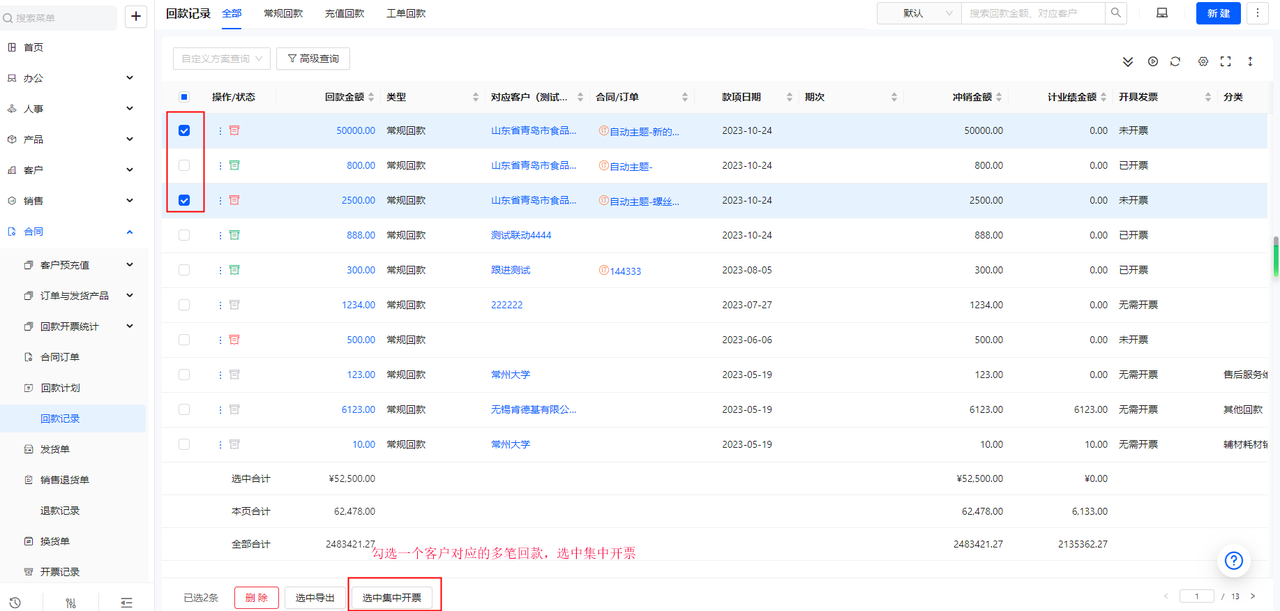Sort by the 计业绩金额 column arrows
Viewport: 1280px width, 611px height.
coord(1104,97)
